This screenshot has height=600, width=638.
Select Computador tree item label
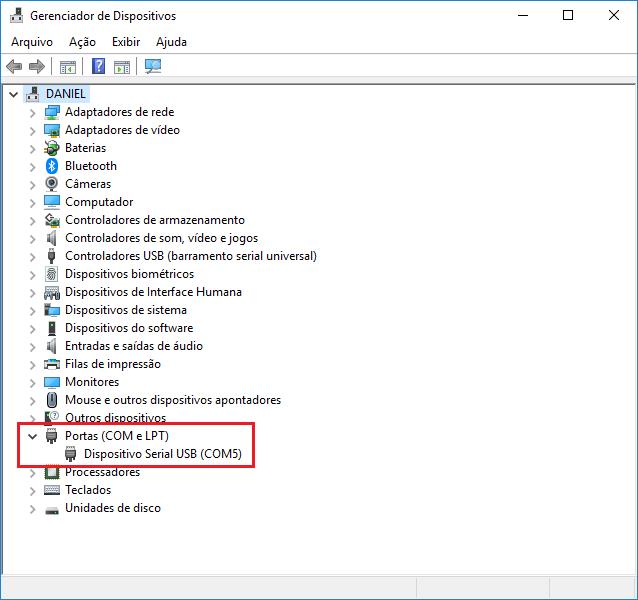[99, 202]
